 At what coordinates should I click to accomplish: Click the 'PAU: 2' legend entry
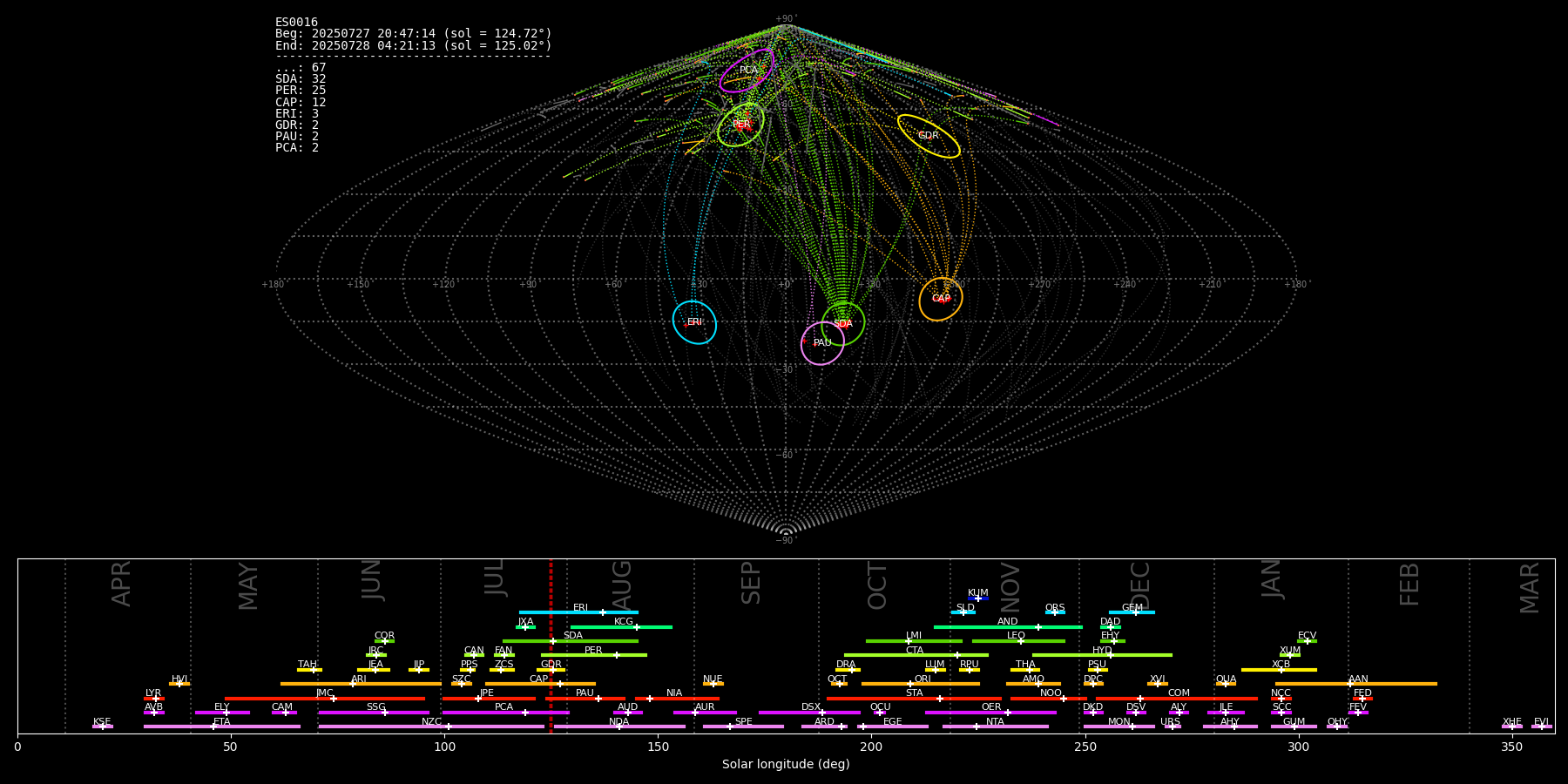pos(297,137)
